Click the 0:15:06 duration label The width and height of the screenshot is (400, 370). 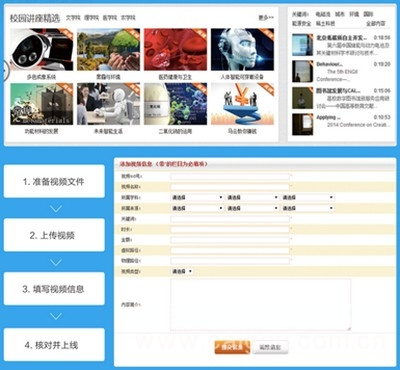point(382,91)
